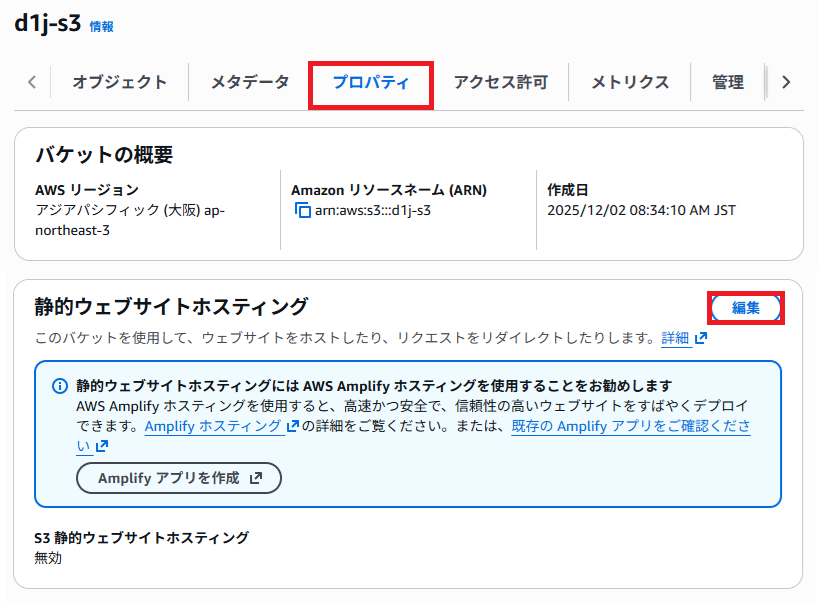The image size is (819, 616).
Task: Open the メトリクス tab
Action: click(x=629, y=83)
